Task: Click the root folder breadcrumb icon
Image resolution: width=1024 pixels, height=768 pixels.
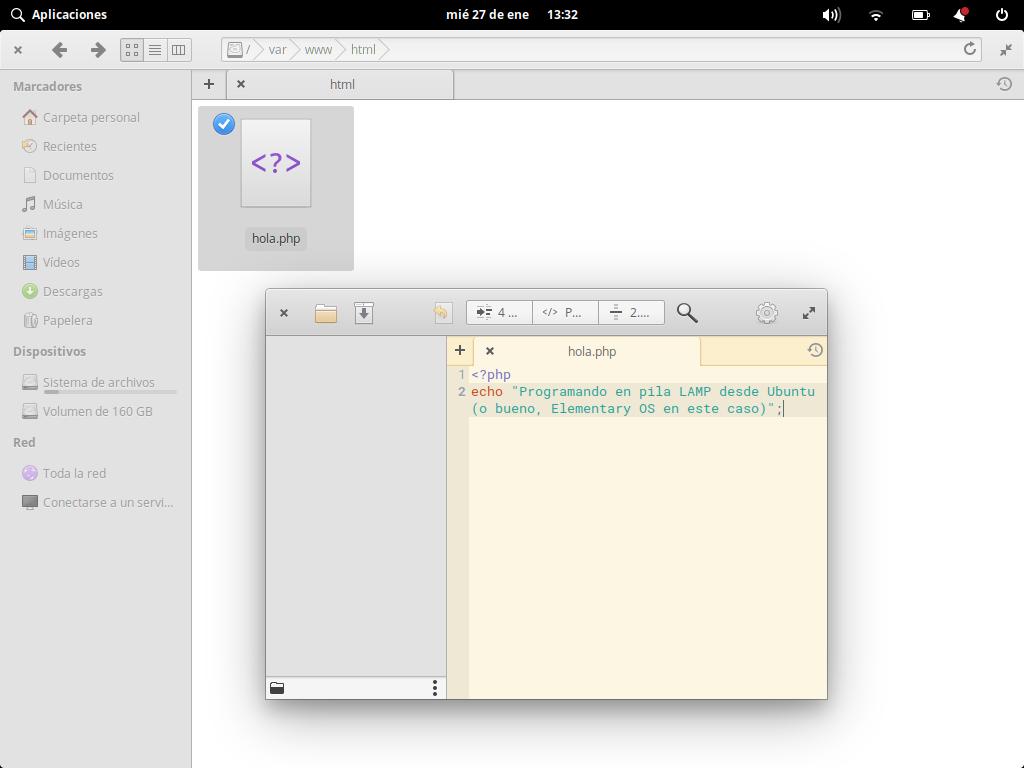Action: point(235,50)
